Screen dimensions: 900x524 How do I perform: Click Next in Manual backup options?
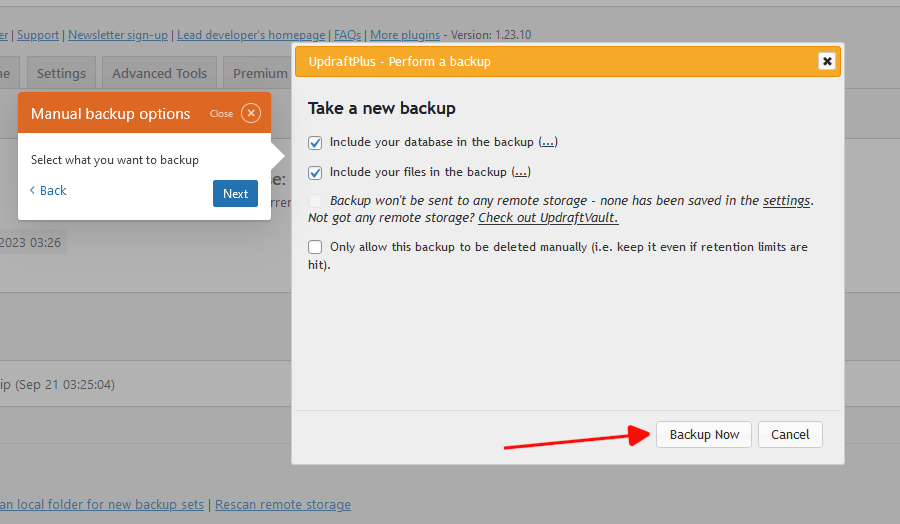point(235,193)
